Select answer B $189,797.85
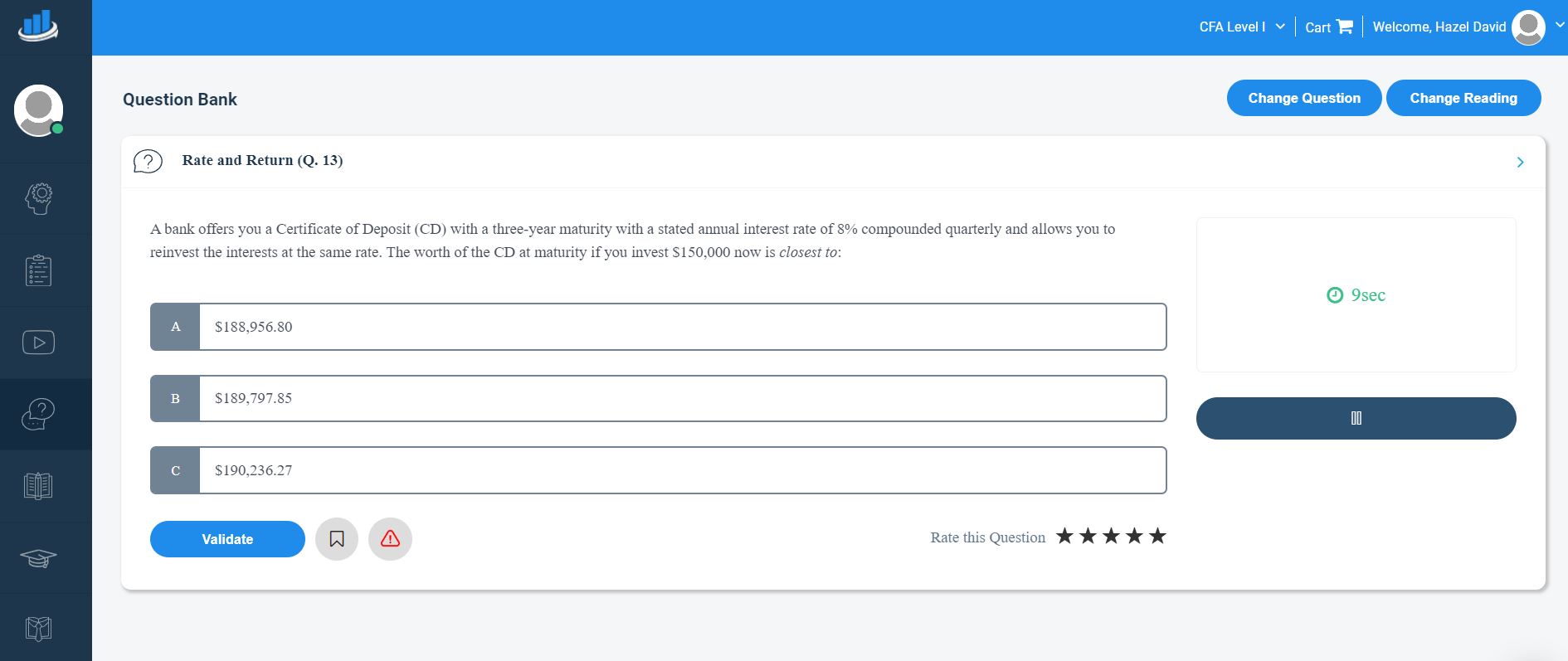Viewport: 1568px width, 661px height. click(x=658, y=399)
